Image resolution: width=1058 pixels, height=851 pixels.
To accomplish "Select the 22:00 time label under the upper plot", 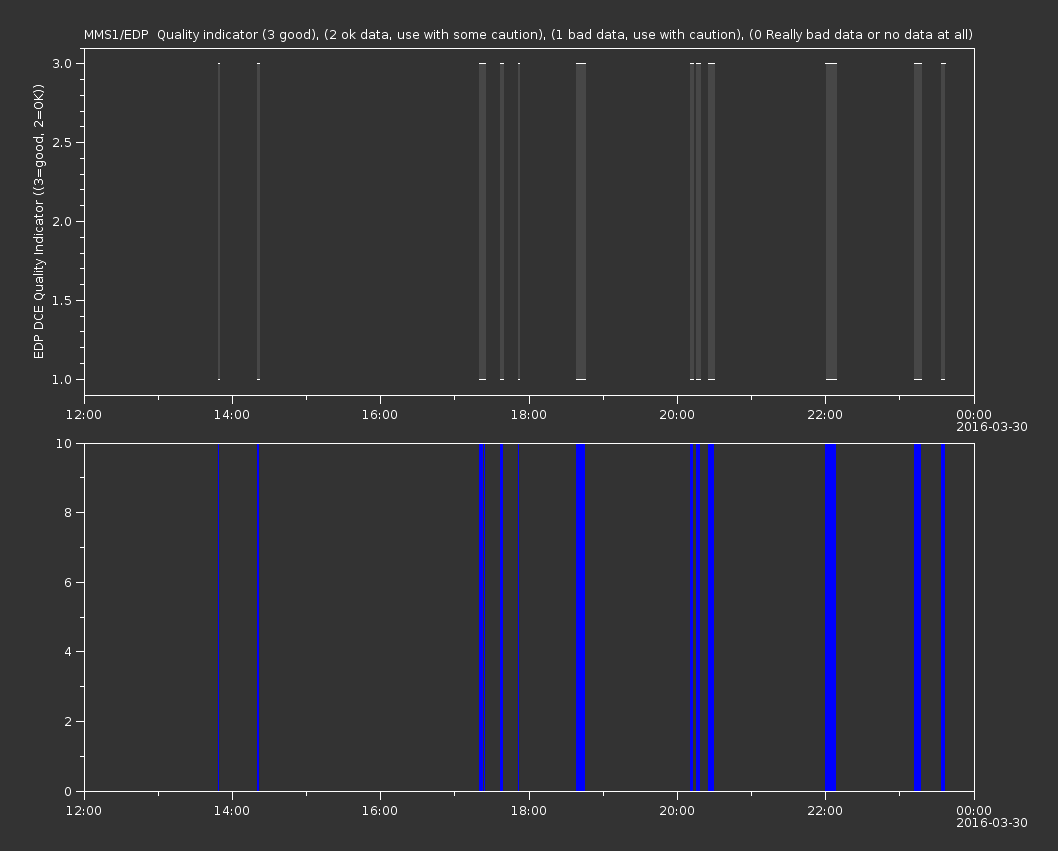I will point(825,414).
